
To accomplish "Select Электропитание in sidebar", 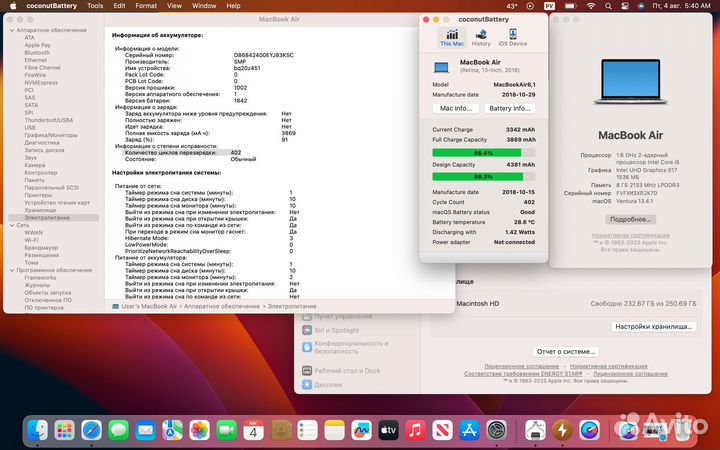I will [53, 218].
